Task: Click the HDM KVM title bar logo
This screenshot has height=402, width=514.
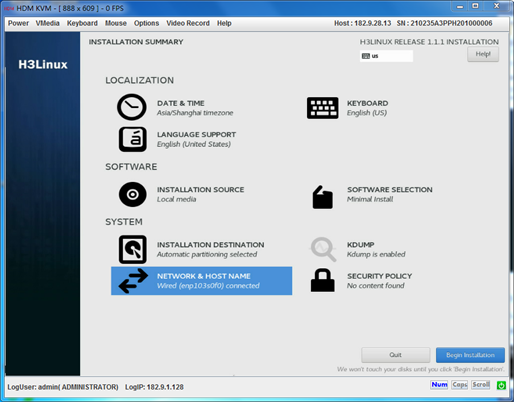Action: (x=9, y=8)
